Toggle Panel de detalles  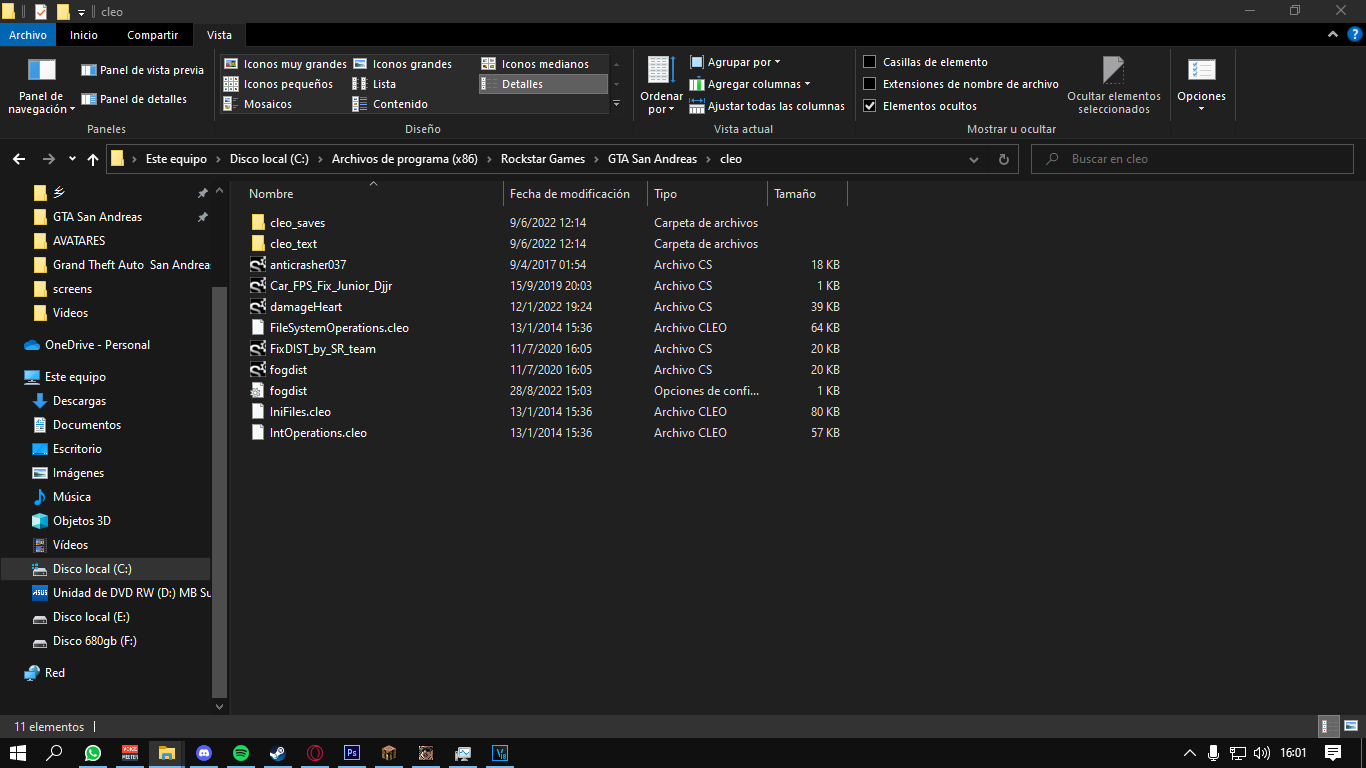(134, 99)
